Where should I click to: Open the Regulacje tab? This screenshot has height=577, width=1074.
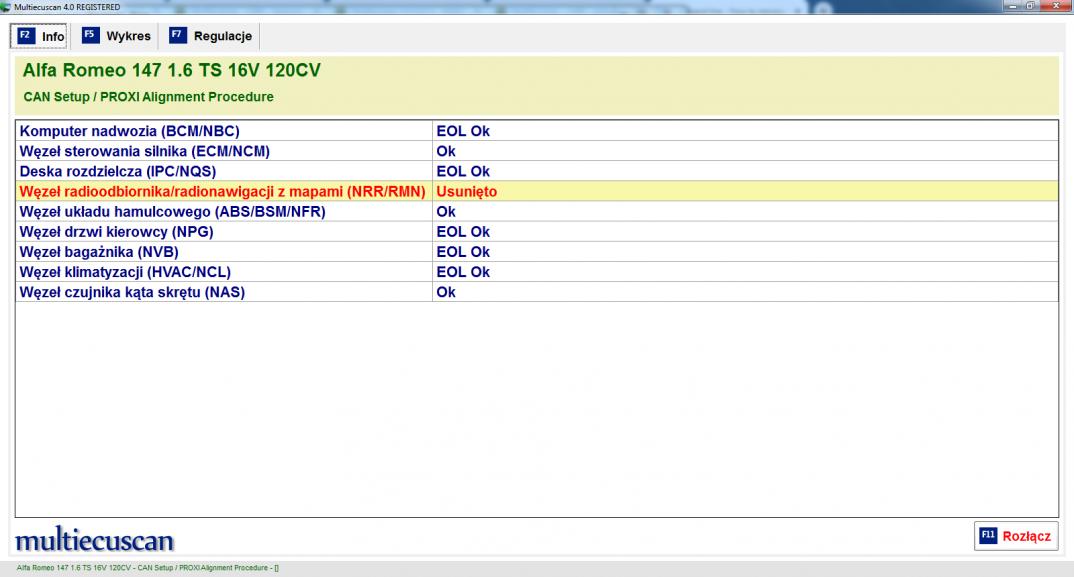point(210,36)
